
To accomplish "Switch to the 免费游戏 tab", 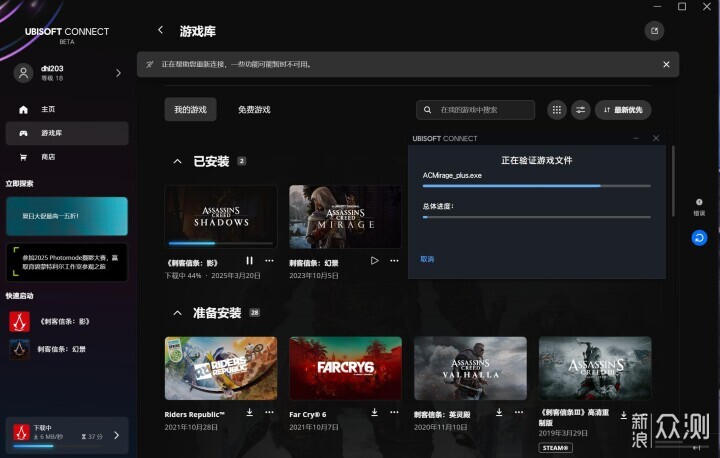I will 254,110.
